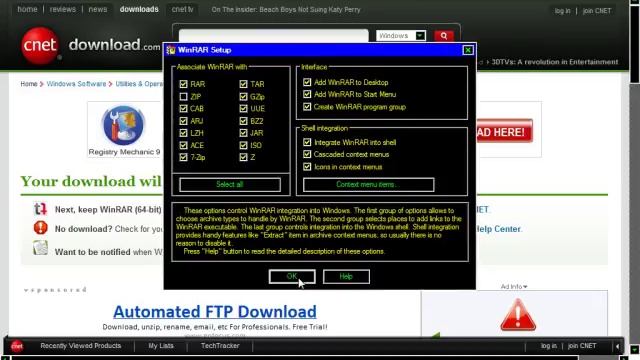Click the WinRAR Setup title icon

point(171,50)
